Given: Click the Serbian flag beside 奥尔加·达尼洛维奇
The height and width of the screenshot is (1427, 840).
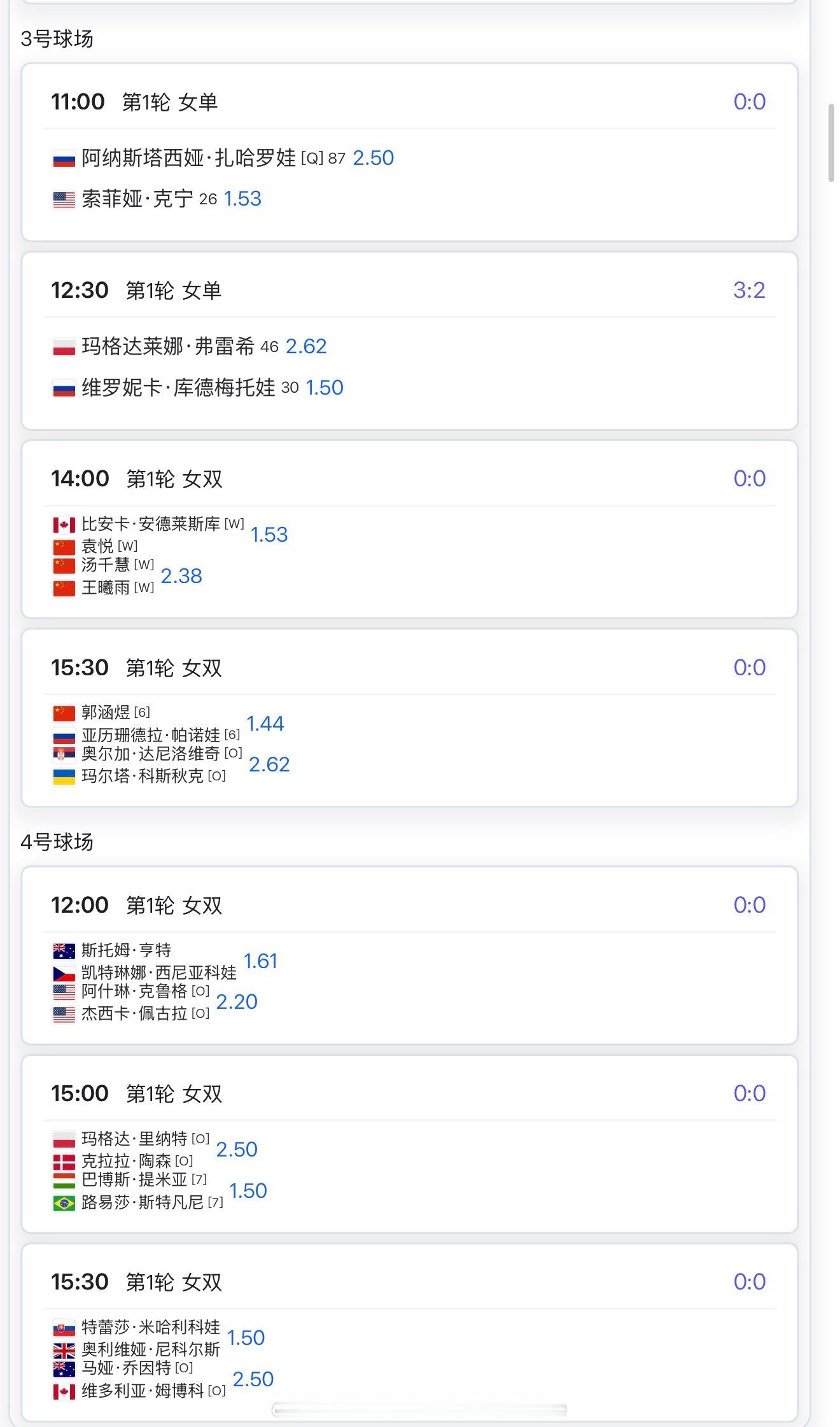Looking at the screenshot, I should click(64, 754).
